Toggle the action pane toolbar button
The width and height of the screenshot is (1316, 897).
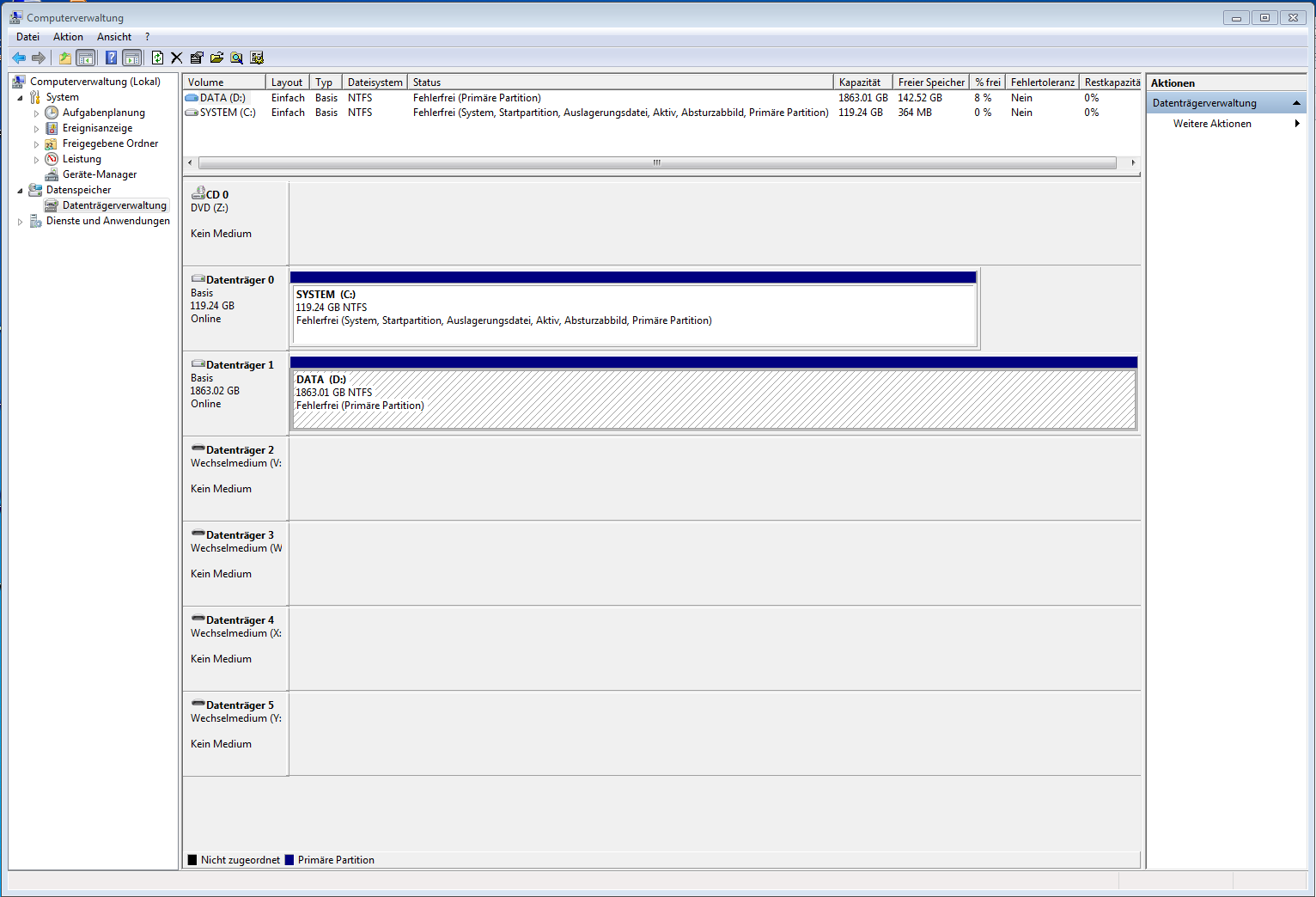coord(132,58)
